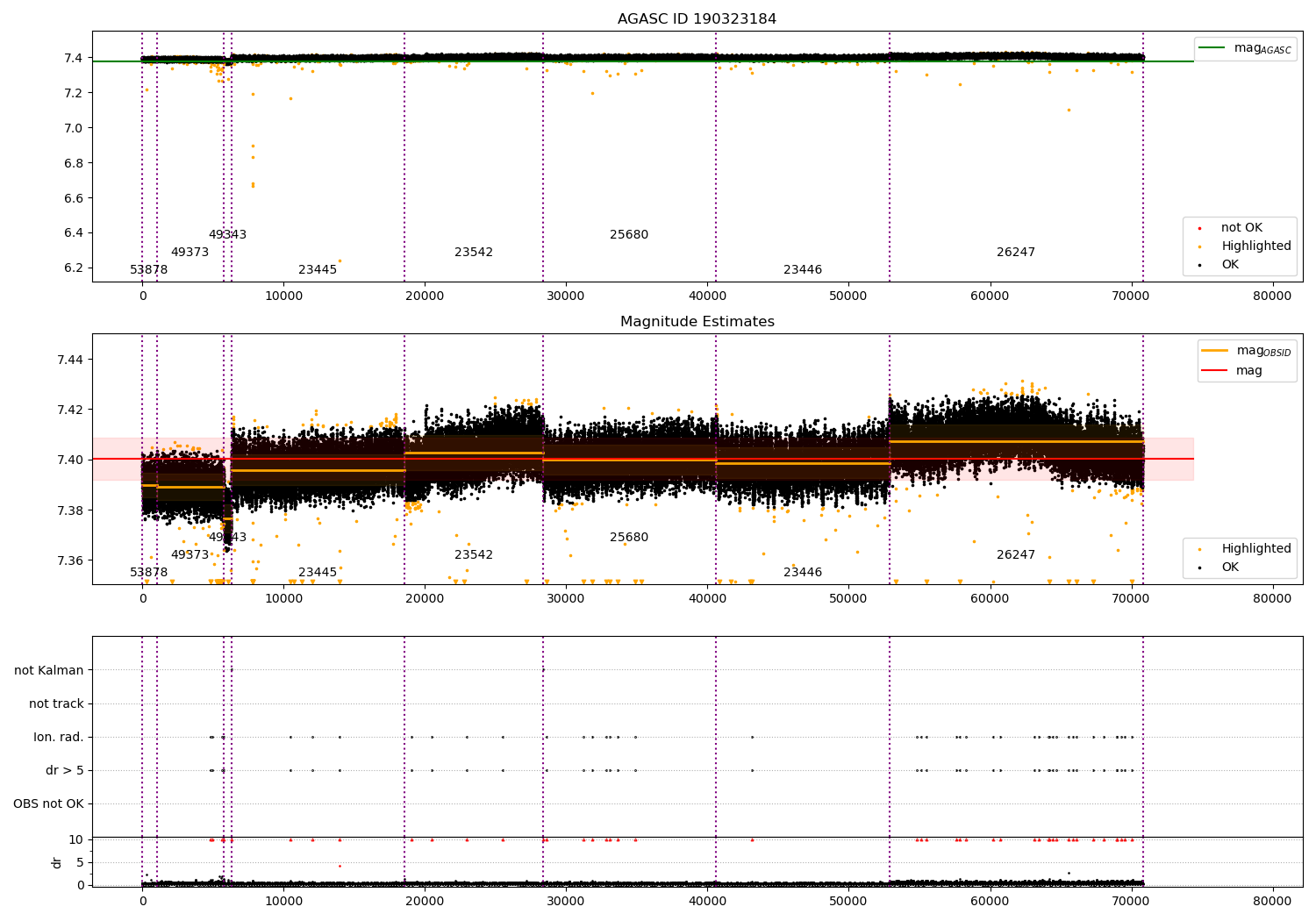Select the mag AGASC legend entry label
This screenshot has width=1316, height=921.
(x=1262, y=48)
